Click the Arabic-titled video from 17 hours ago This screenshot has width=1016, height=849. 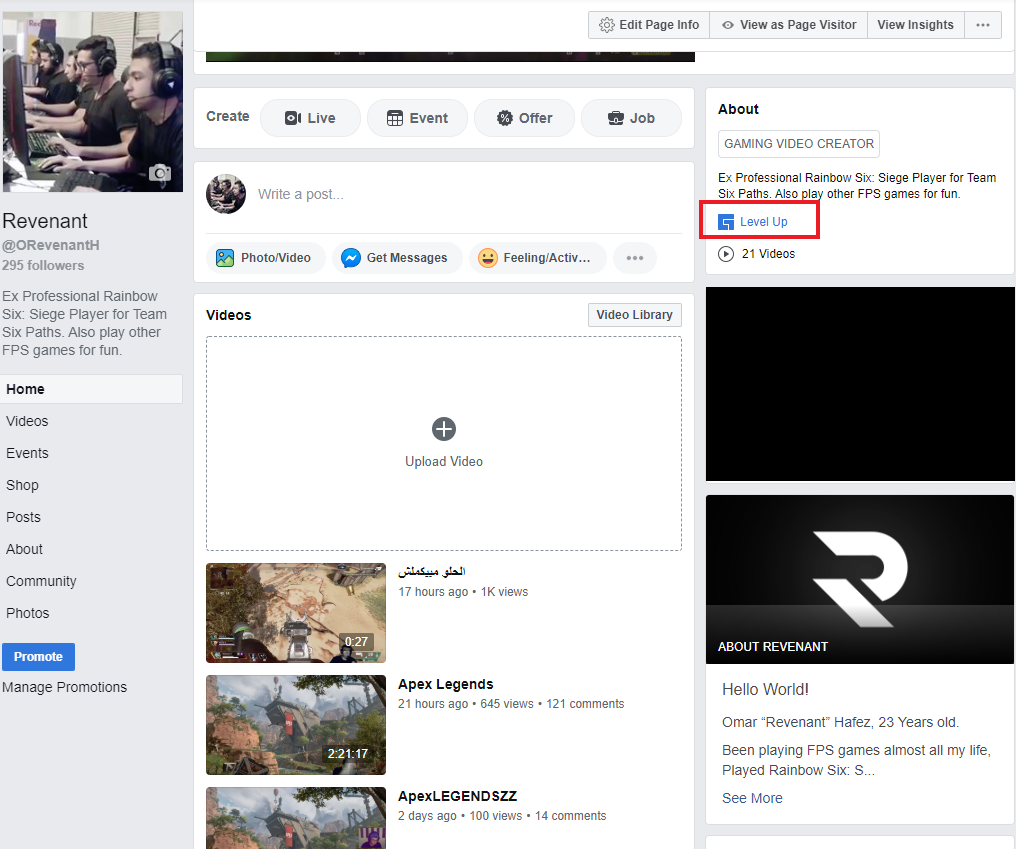(x=432, y=572)
